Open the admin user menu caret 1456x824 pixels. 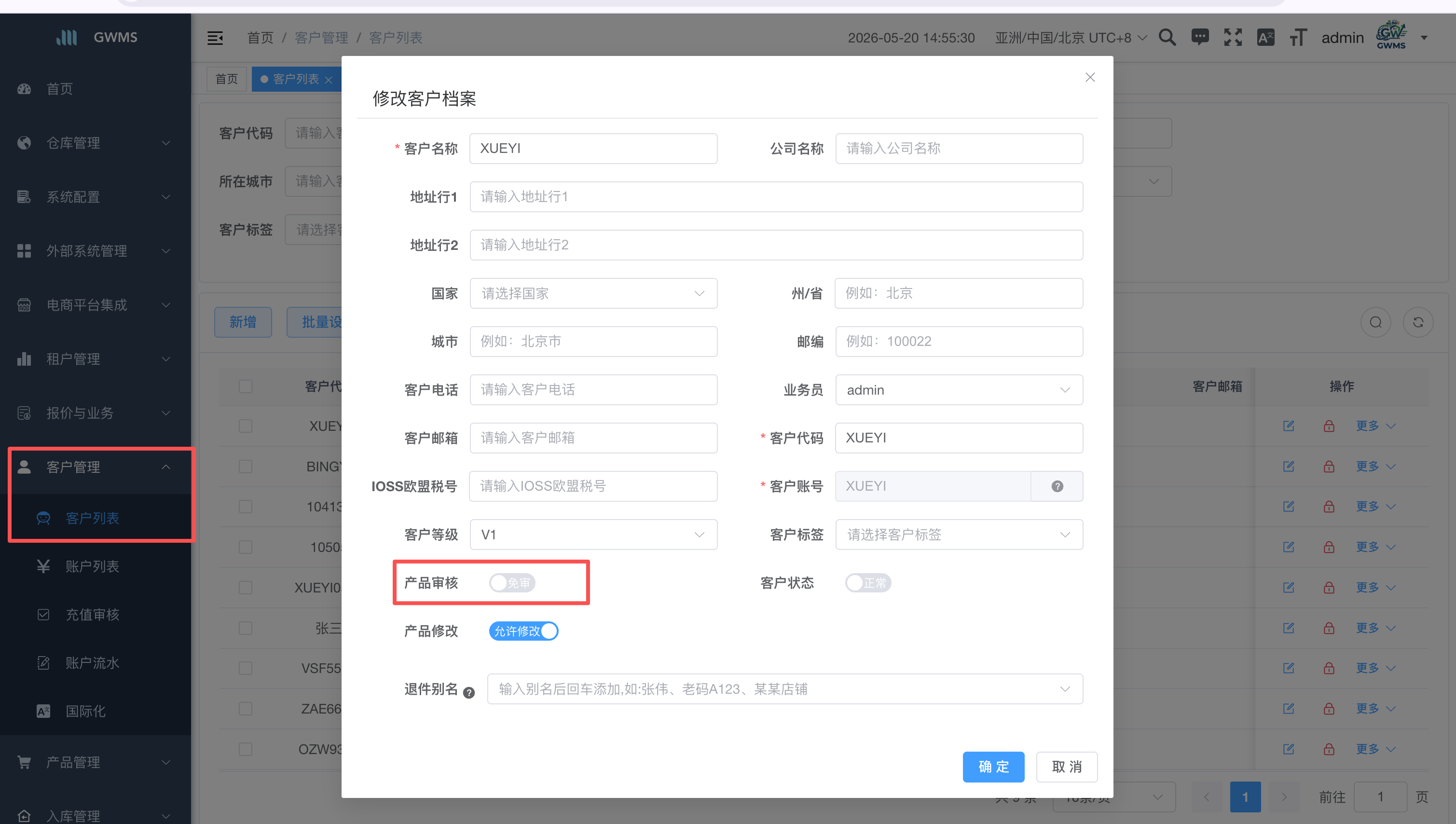[x=1424, y=38]
